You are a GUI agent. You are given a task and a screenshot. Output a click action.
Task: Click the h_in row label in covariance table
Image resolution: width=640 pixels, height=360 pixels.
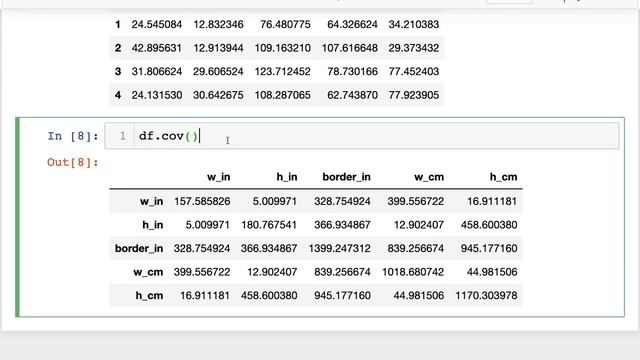coord(153,225)
